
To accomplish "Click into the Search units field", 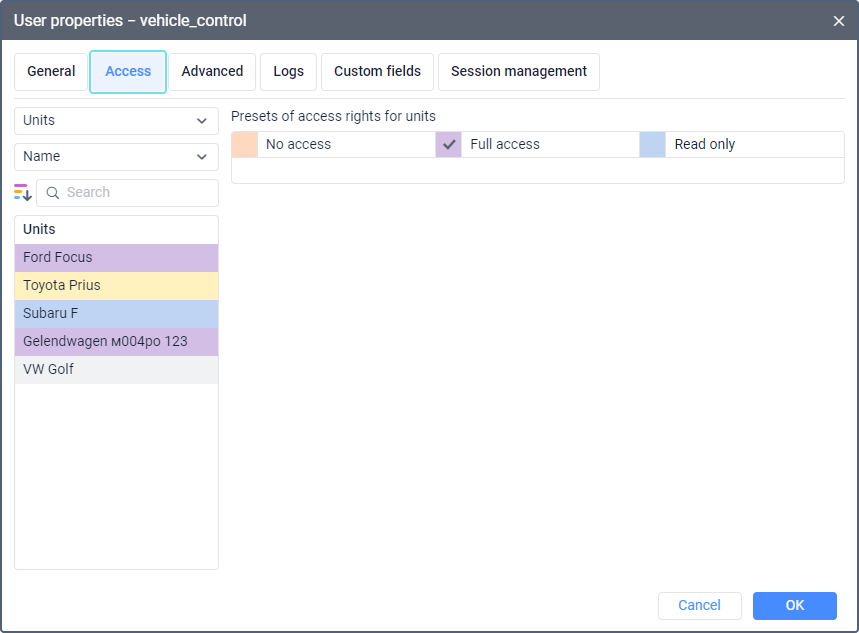I will click(135, 193).
